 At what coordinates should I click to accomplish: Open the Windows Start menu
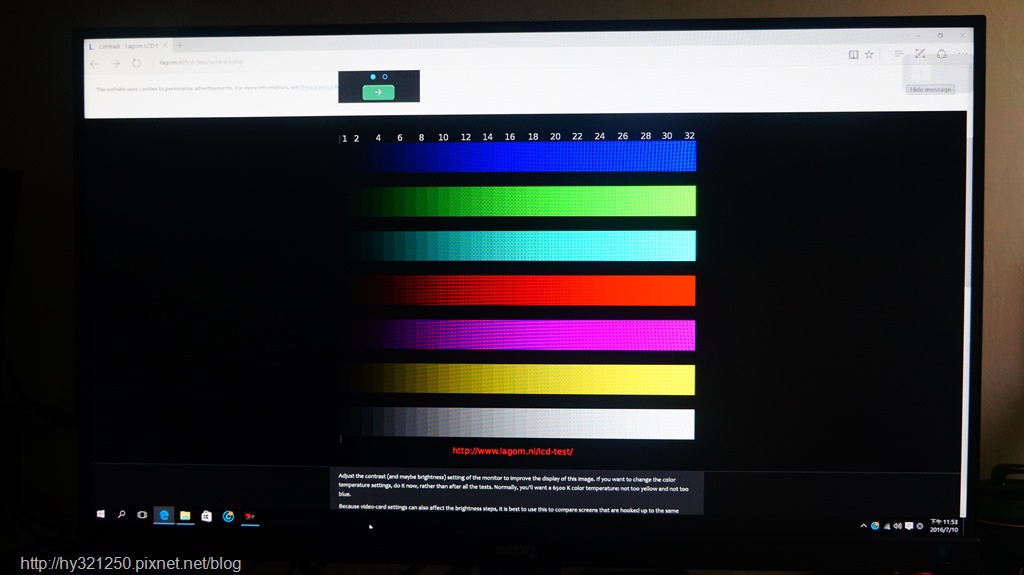tap(101, 514)
